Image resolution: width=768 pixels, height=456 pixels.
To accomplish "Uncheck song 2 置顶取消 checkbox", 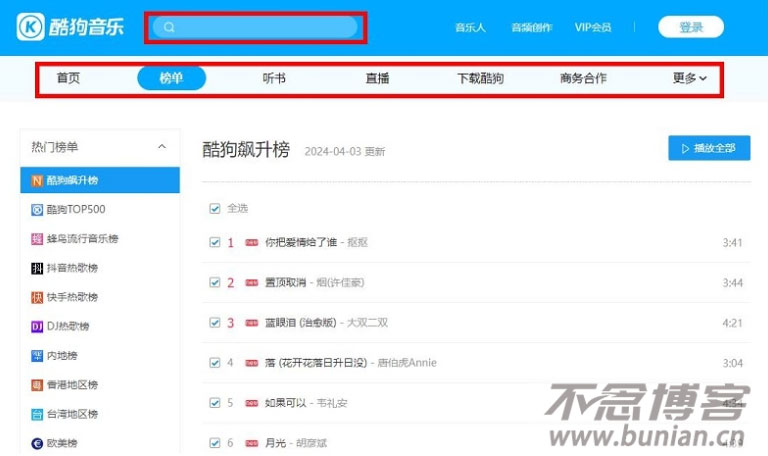I will coord(215,283).
